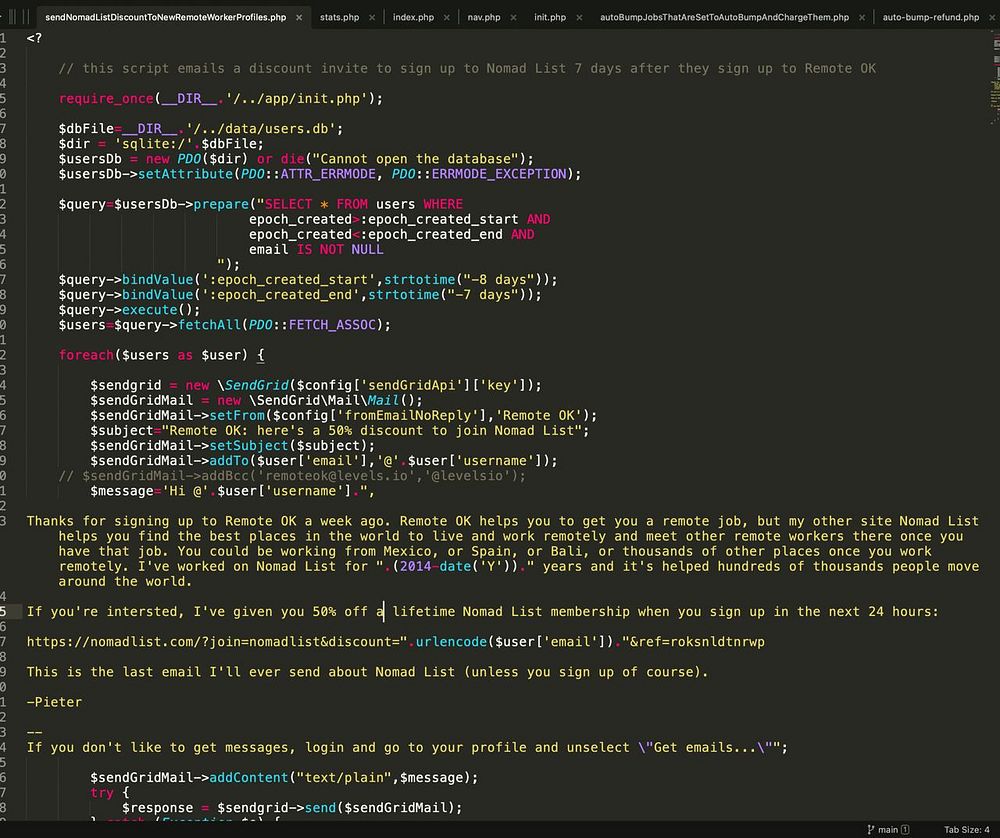1000x838 pixels.
Task: Close the autoBumpJobsThatAreSetToAutoBumpAndChargeThem.php tab
Action: tap(862, 18)
